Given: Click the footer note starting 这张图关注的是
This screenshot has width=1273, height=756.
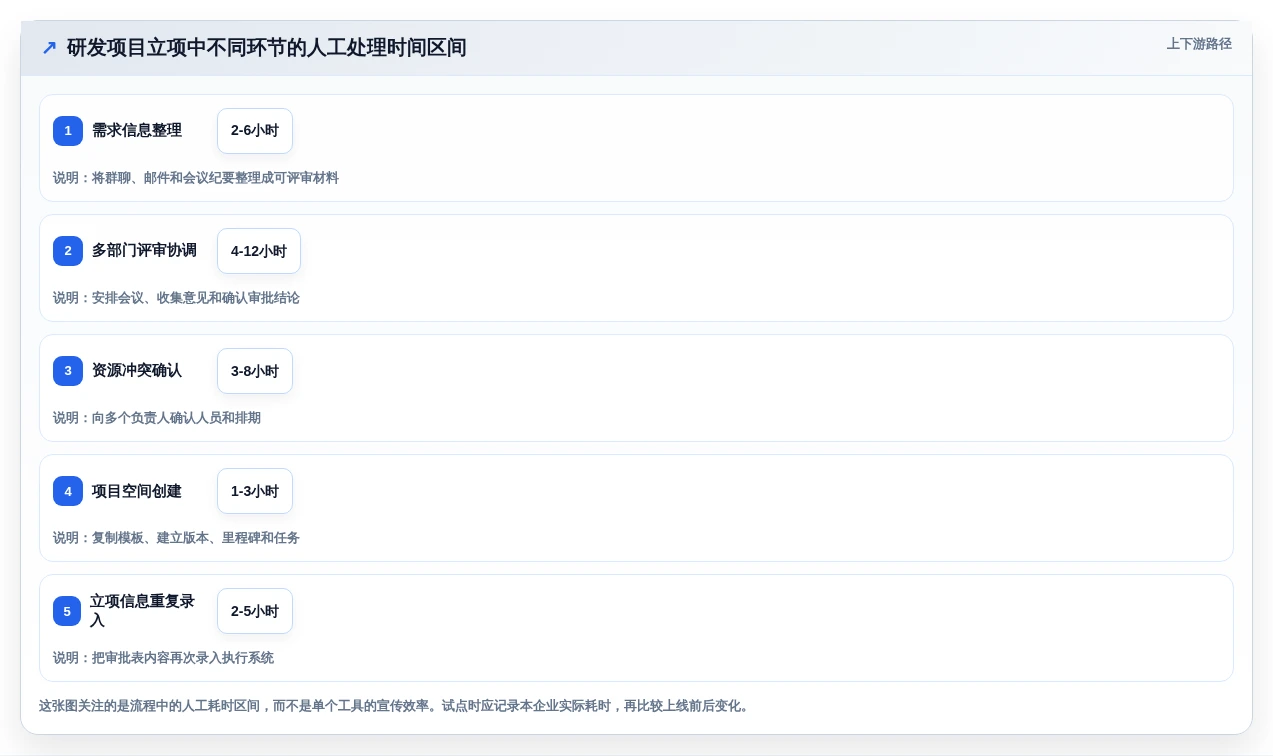Looking at the screenshot, I should (396, 706).
